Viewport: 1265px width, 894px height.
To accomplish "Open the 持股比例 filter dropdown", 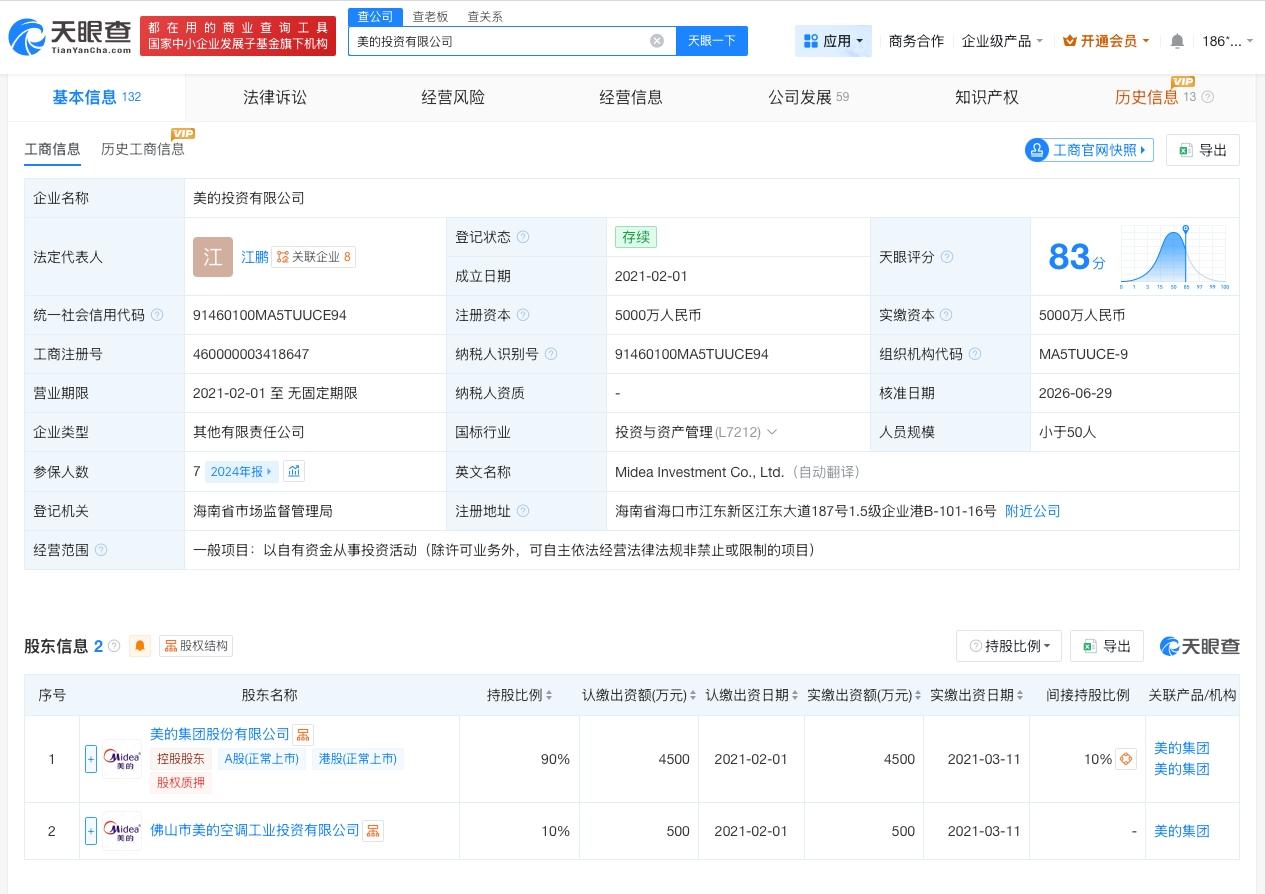I will [x=1008, y=646].
